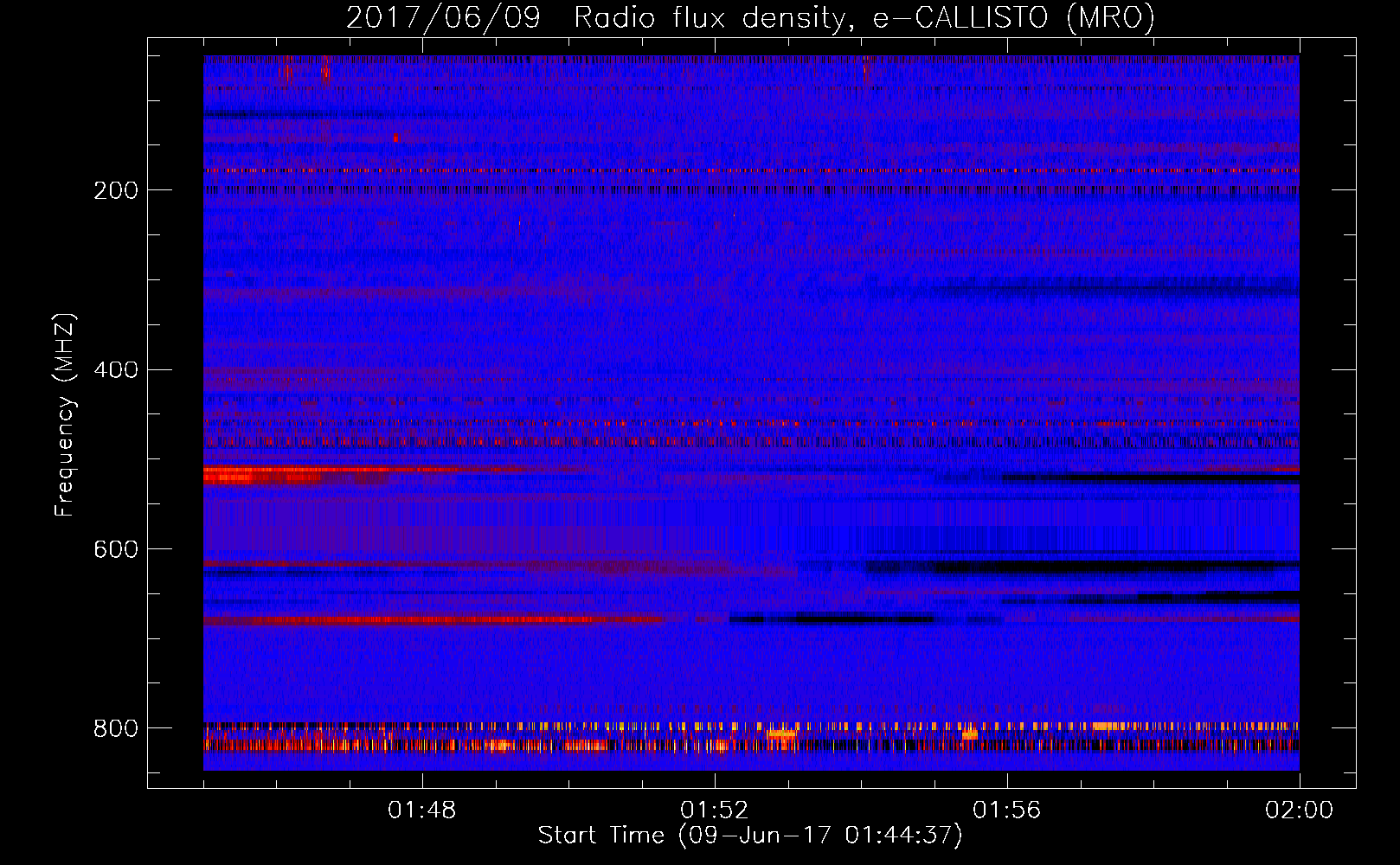Click the 200 frequency tick label

(116, 190)
